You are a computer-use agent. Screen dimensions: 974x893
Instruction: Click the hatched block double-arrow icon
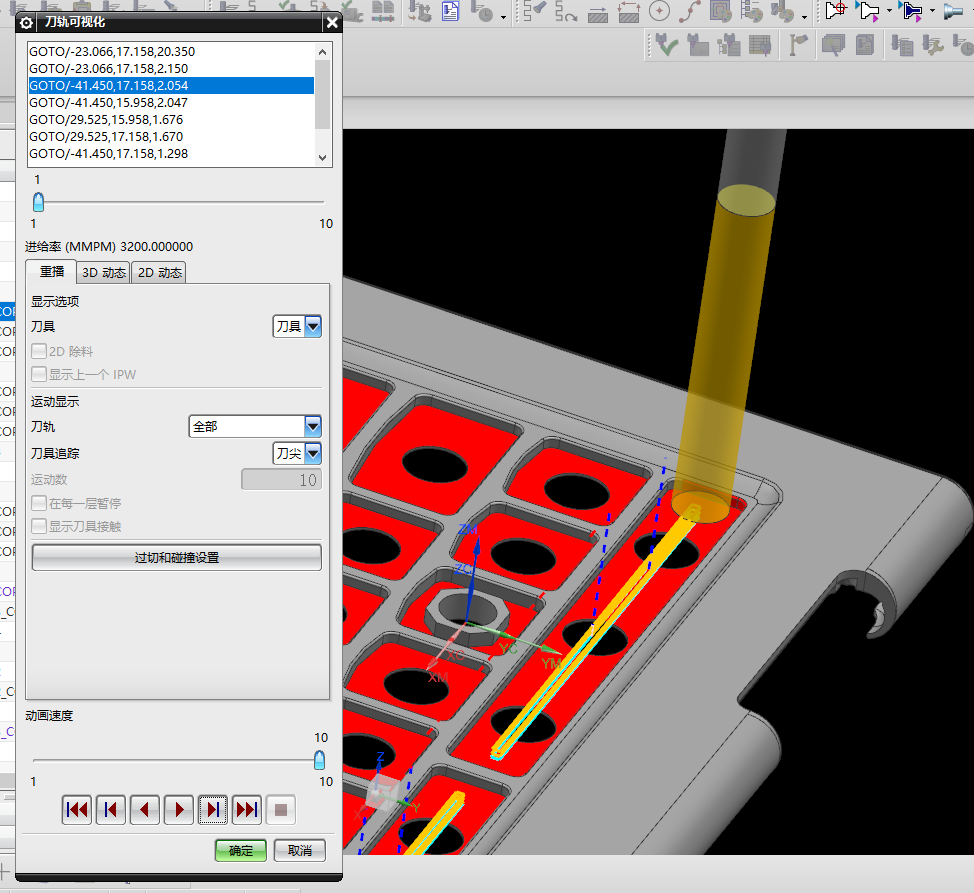[x=629, y=11]
